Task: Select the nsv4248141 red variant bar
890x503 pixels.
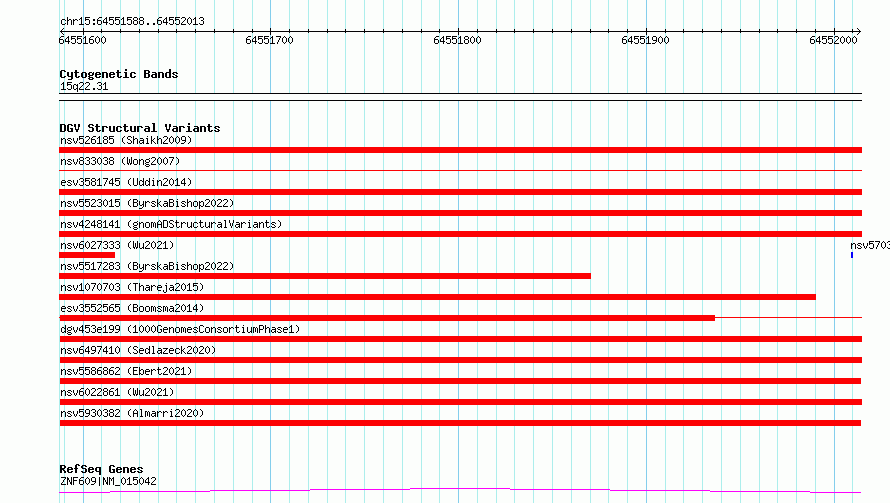Action: 460,234
